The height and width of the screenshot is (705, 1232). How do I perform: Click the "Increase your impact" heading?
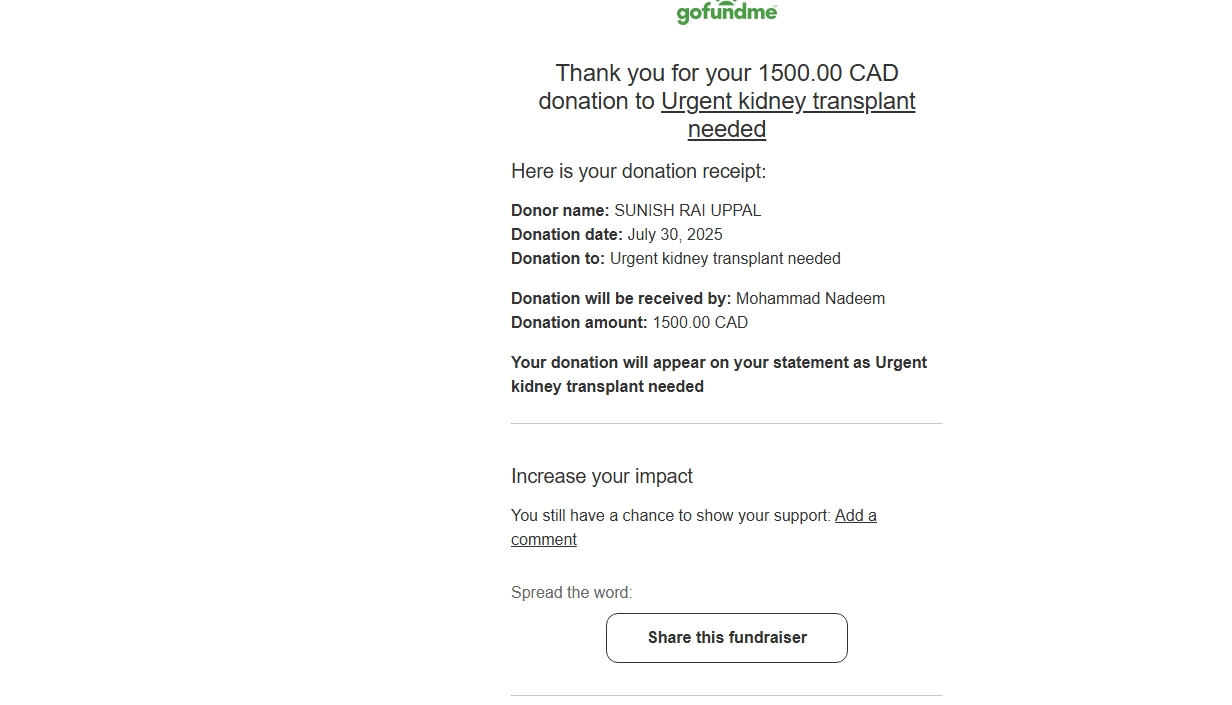(x=602, y=477)
